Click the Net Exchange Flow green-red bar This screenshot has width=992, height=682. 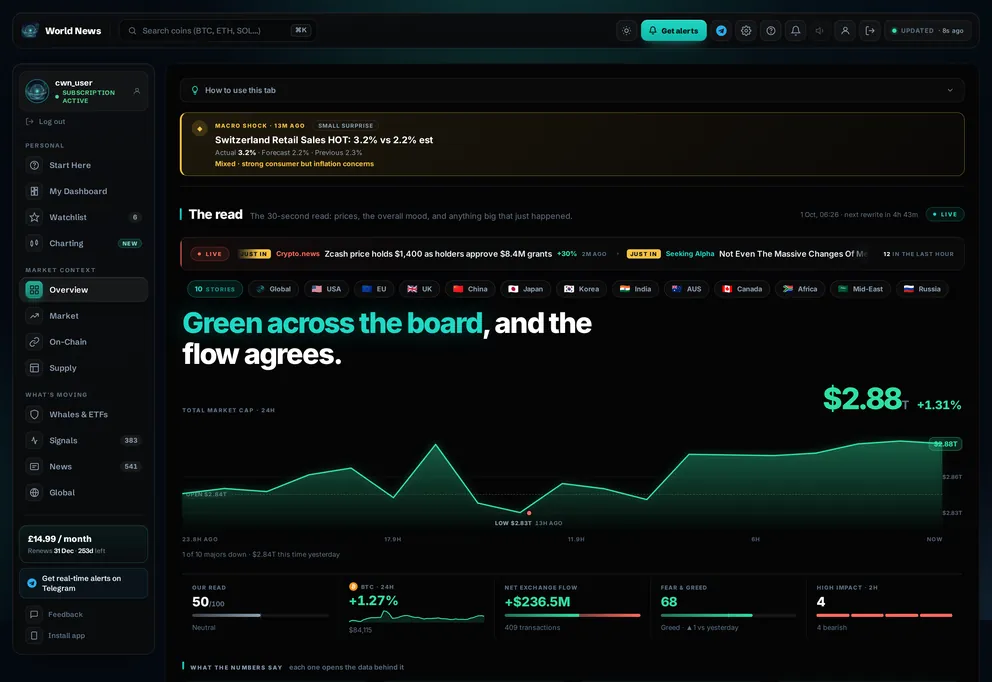point(572,615)
